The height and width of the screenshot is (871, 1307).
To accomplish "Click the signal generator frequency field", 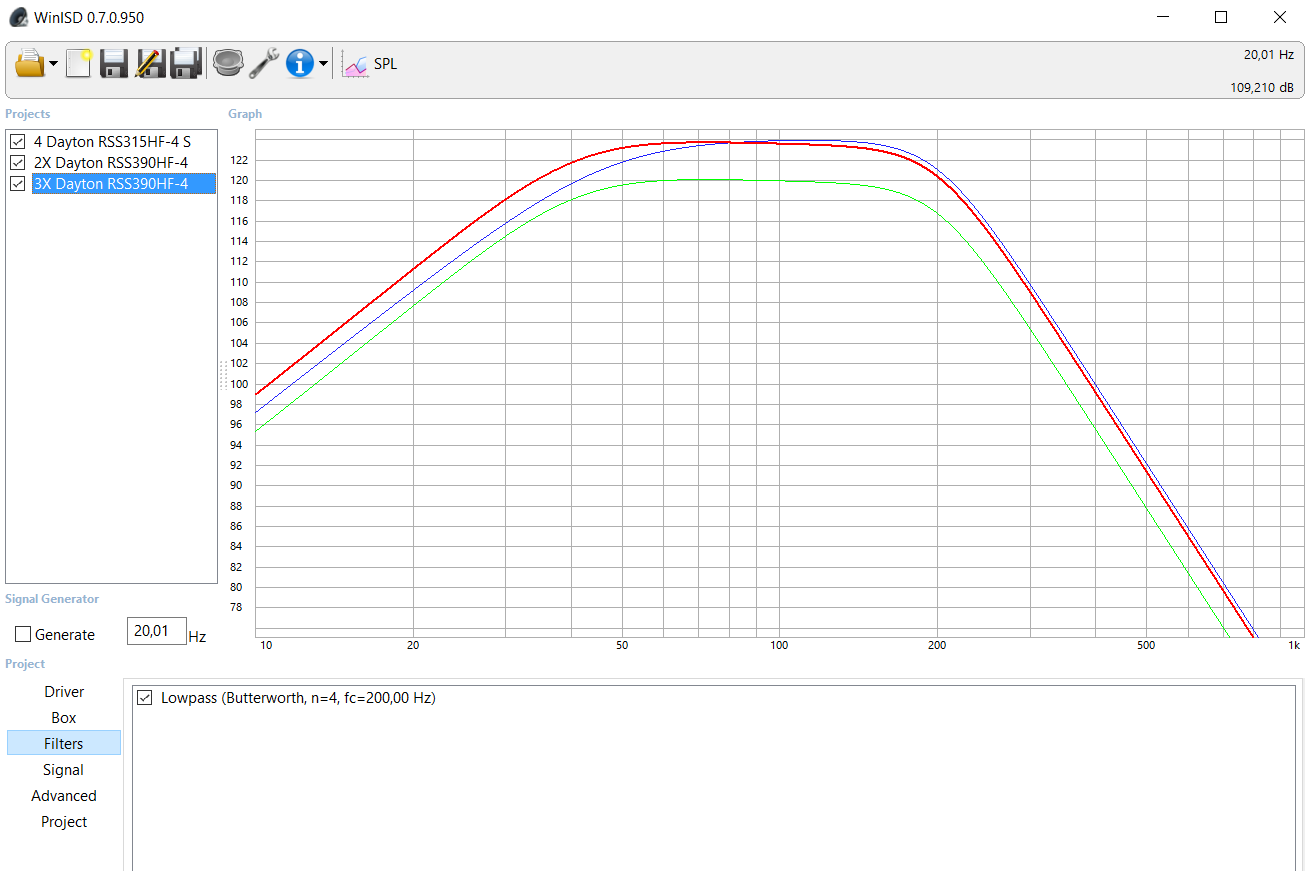I will pos(156,631).
